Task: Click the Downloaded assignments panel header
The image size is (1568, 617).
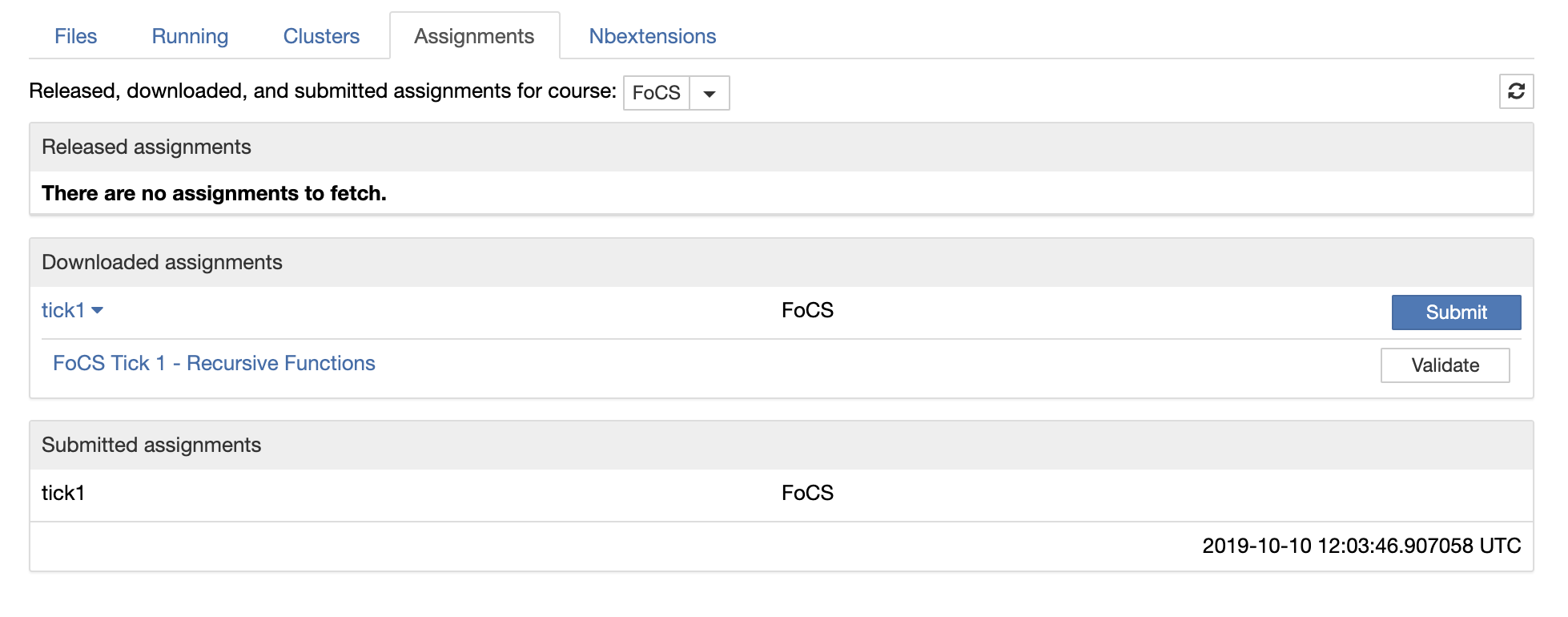Action: coord(162,262)
